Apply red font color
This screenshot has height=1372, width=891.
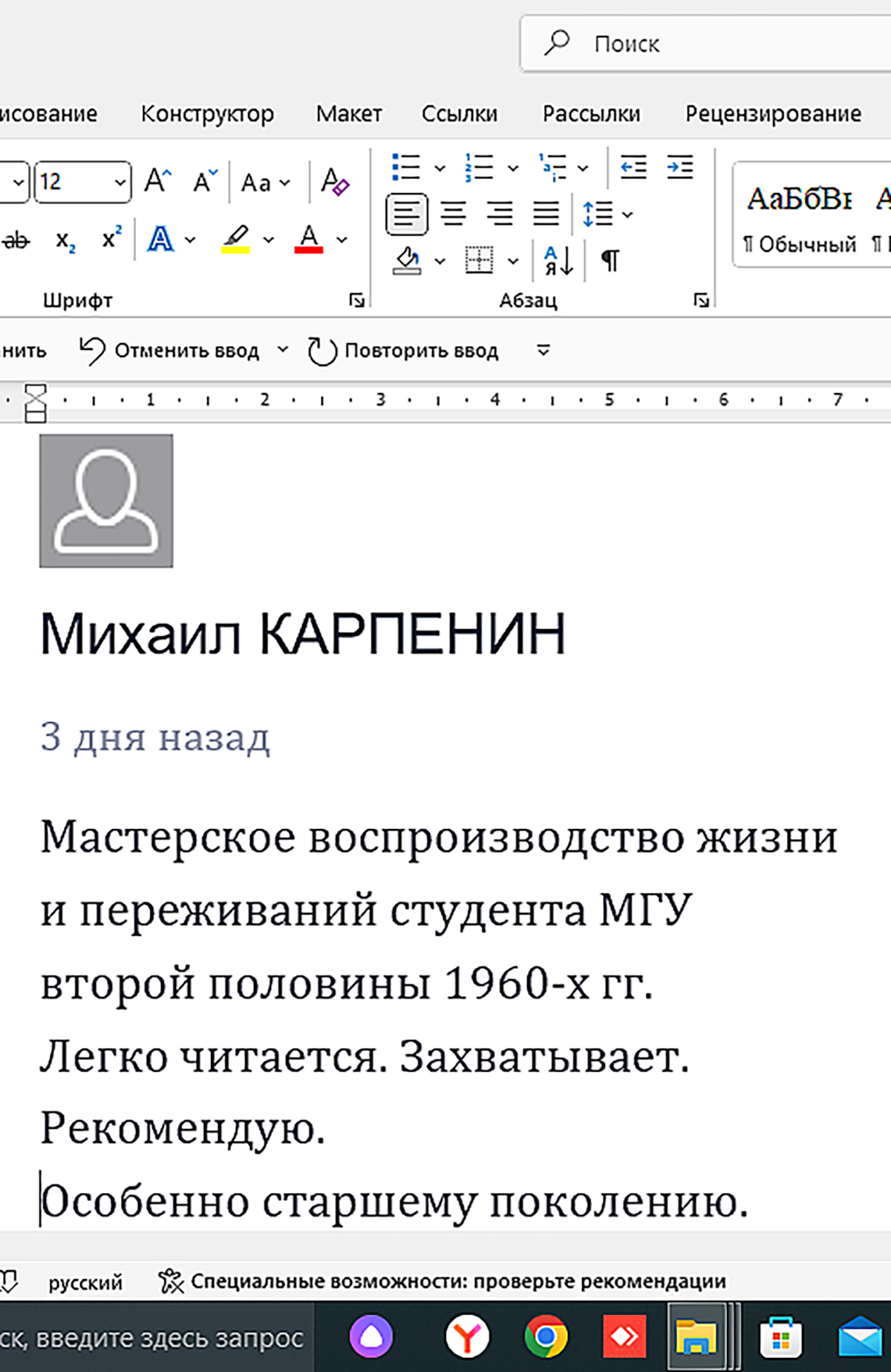(x=309, y=239)
